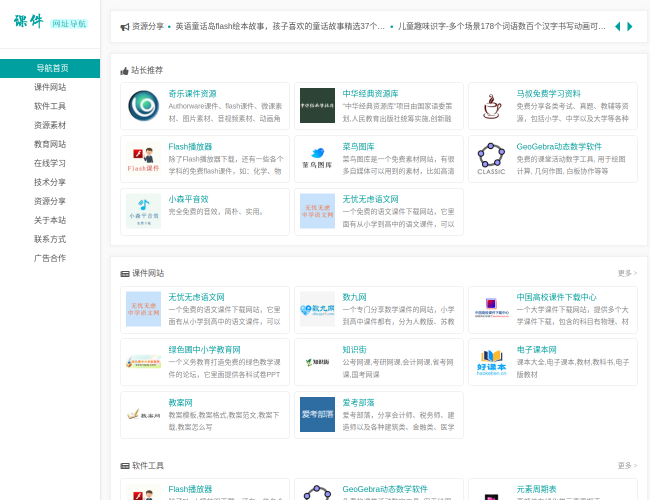Select 导航首页 in the sidebar
650x500 pixels.
(x=50, y=68)
